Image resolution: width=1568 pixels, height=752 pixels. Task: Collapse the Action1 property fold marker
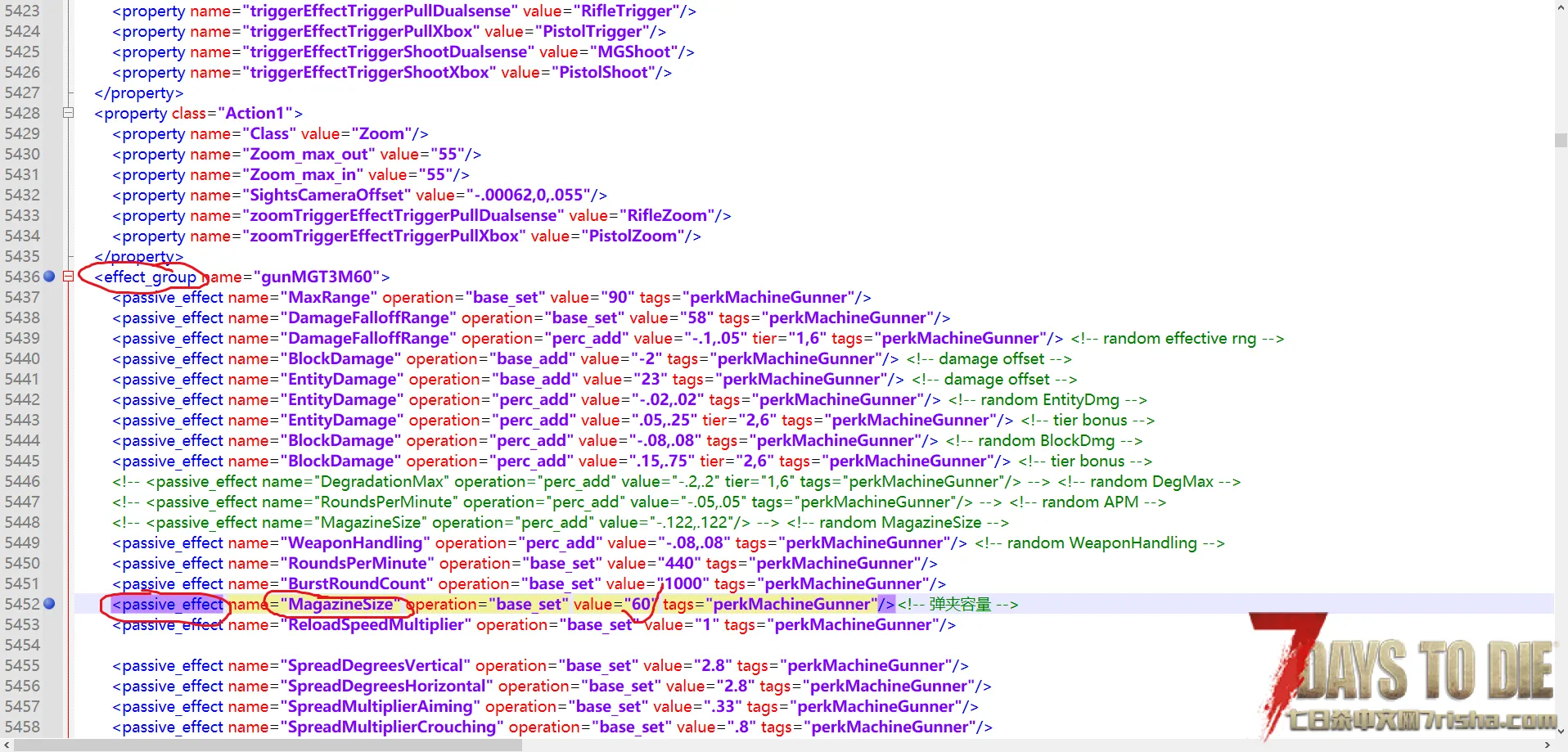69,113
